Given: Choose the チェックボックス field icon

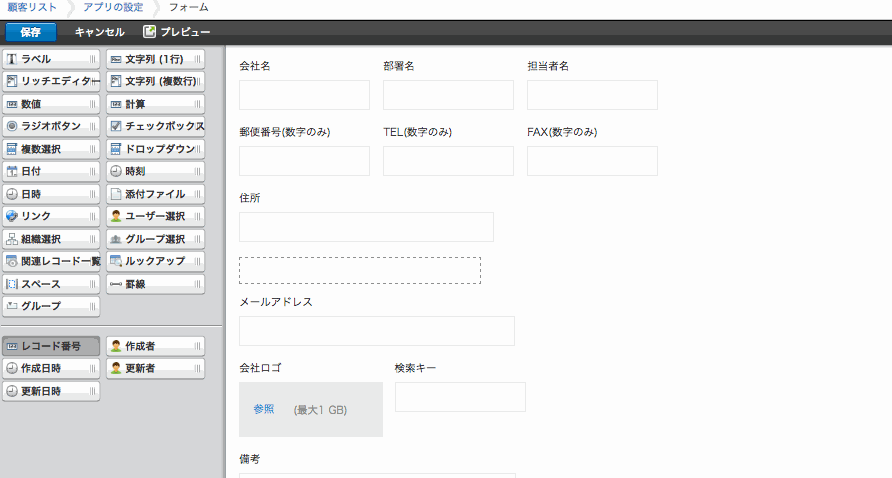Looking at the screenshot, I should (x=115, y=126).
